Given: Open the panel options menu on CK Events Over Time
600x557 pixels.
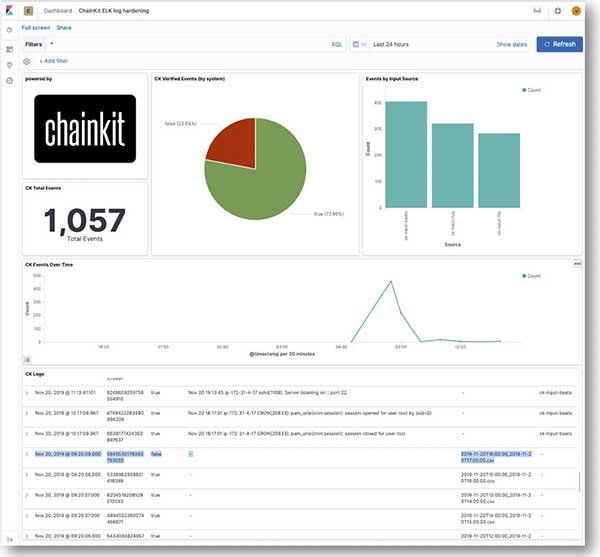Looking at the screenshot, I should point(577,264).
